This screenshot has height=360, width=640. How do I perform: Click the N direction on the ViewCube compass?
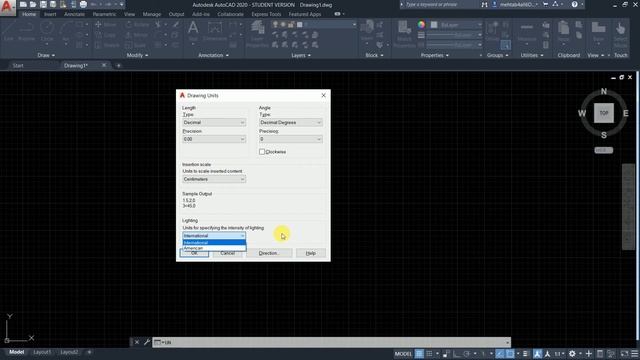pyautogui.click(x=604, y=91)
